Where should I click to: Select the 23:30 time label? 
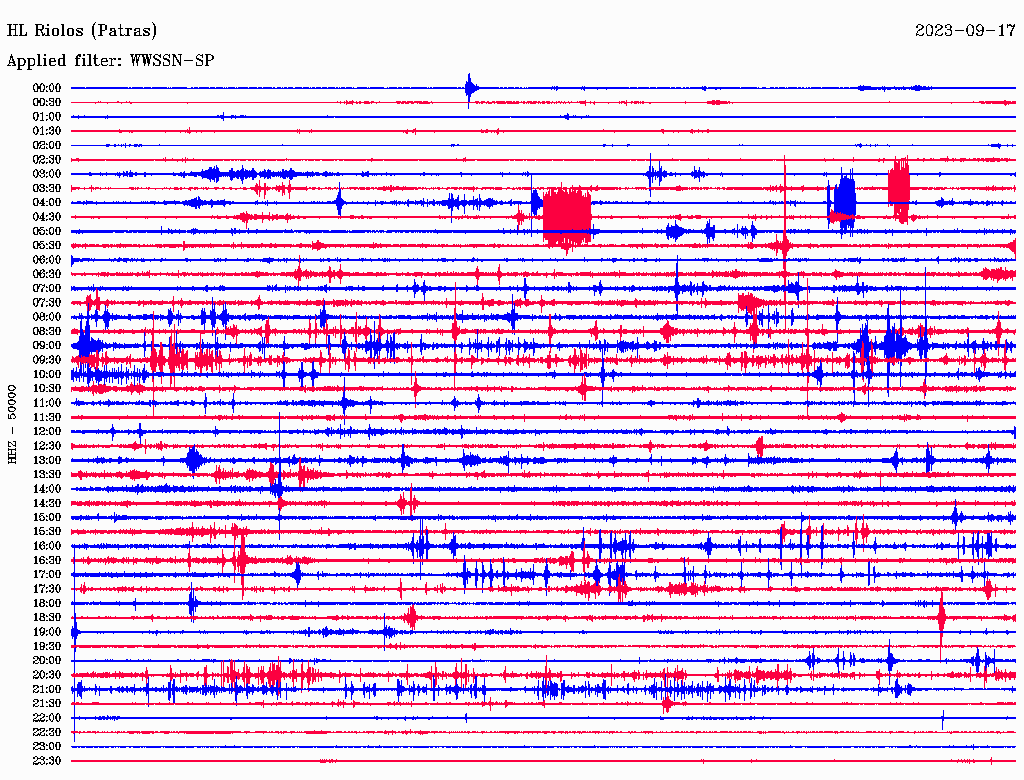click(x=47, y=760)
